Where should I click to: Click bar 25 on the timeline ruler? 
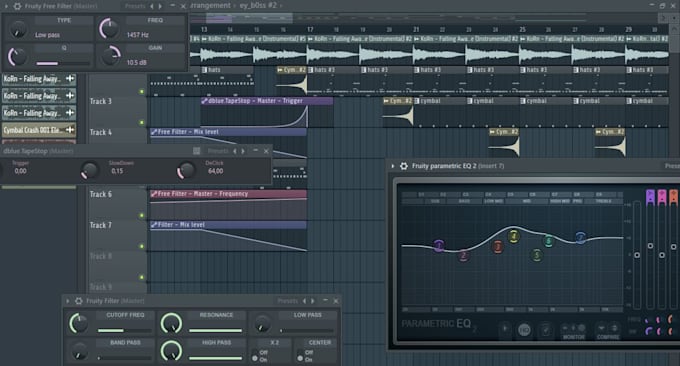point(522,29)
